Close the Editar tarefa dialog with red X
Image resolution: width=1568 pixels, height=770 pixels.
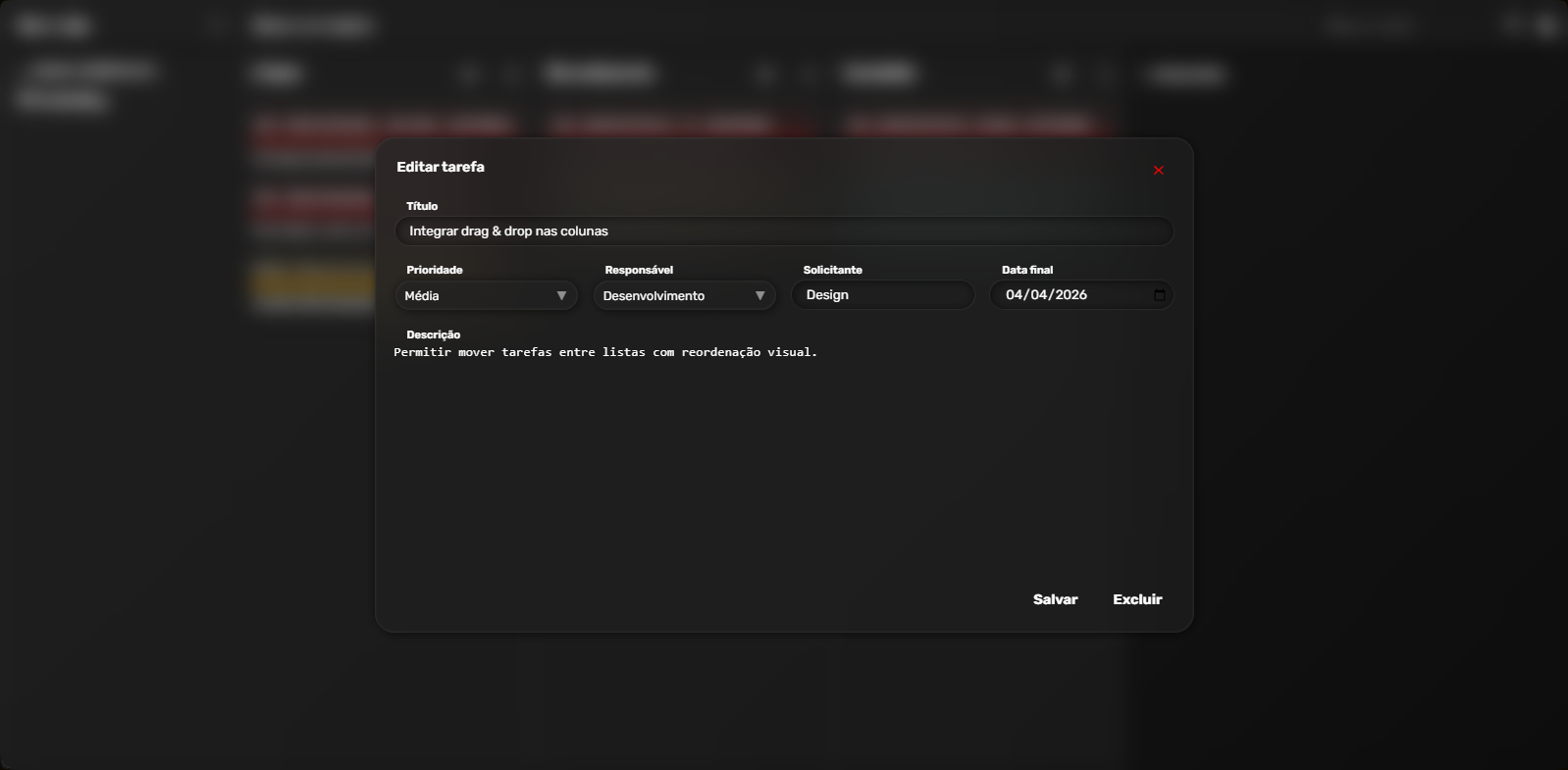pyautogui.click(x=1158, y=171)
